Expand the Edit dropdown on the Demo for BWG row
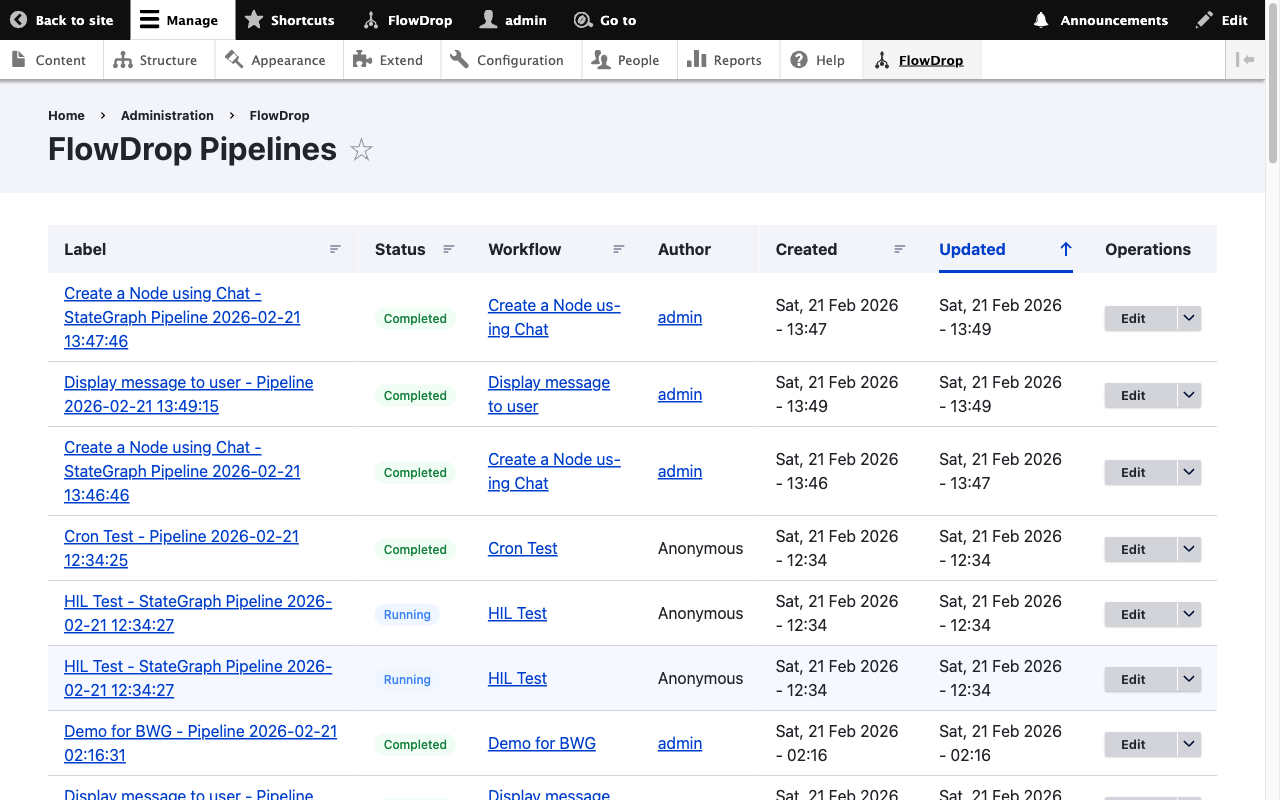1280x800 pixels. click(1189, 744)
